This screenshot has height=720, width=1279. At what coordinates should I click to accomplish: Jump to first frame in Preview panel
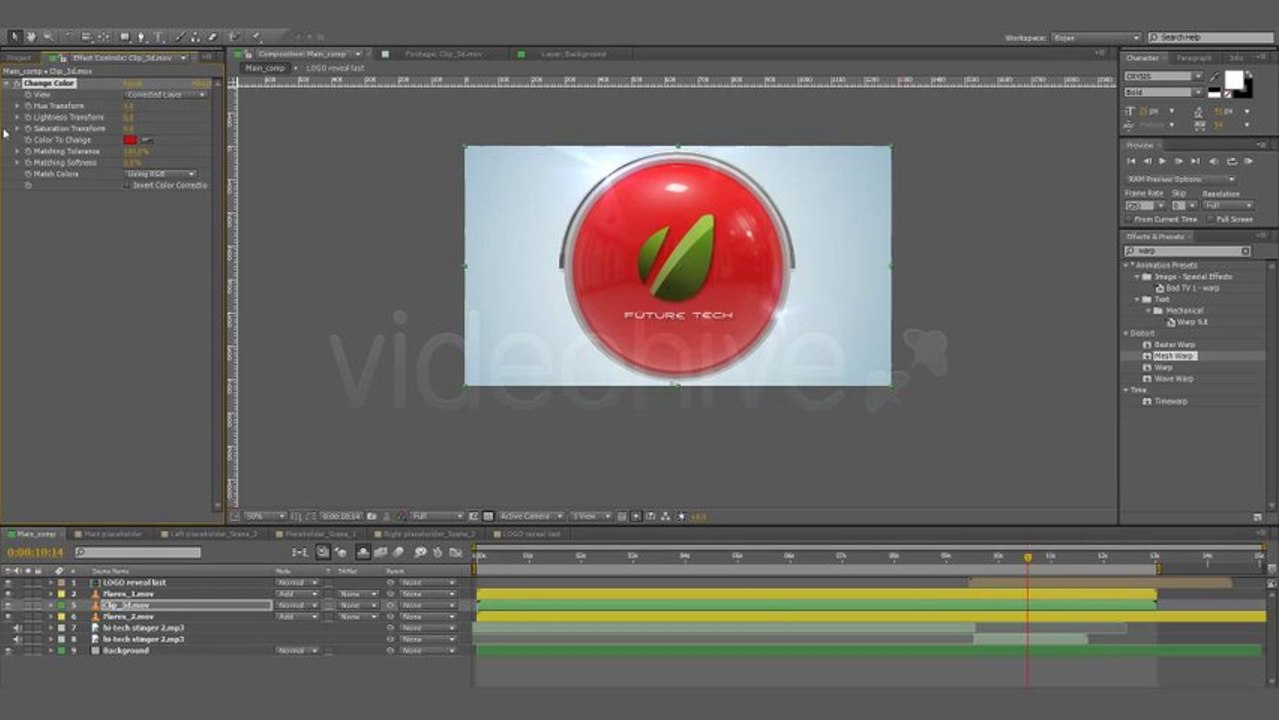(1131, 161)
